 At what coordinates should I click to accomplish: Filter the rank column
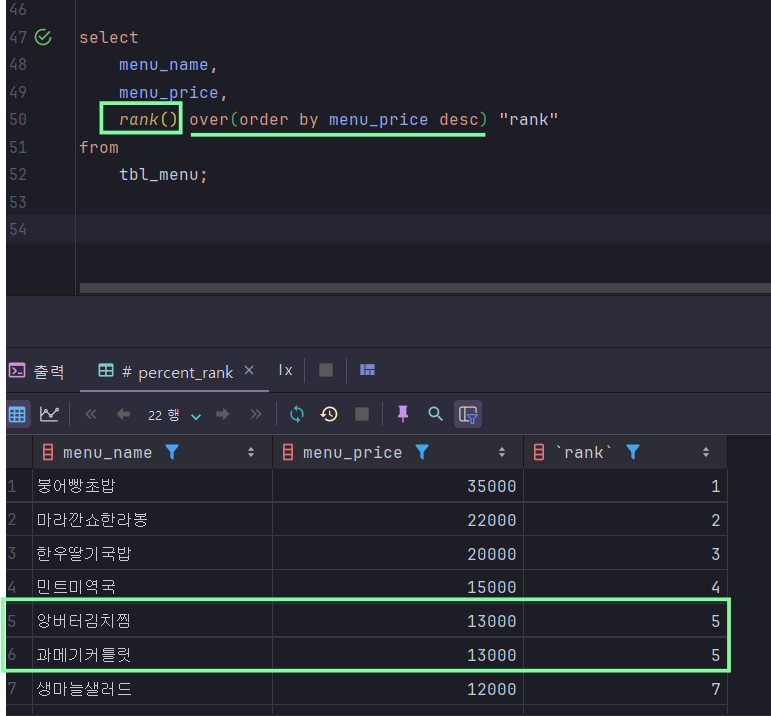tap(633, 452)
